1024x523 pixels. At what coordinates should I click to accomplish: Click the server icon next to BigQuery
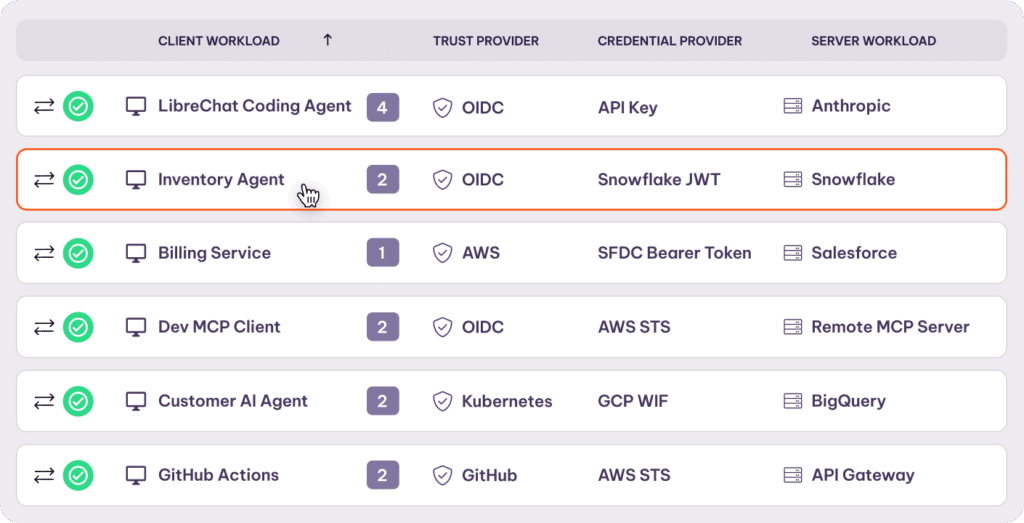click(793, 401)
